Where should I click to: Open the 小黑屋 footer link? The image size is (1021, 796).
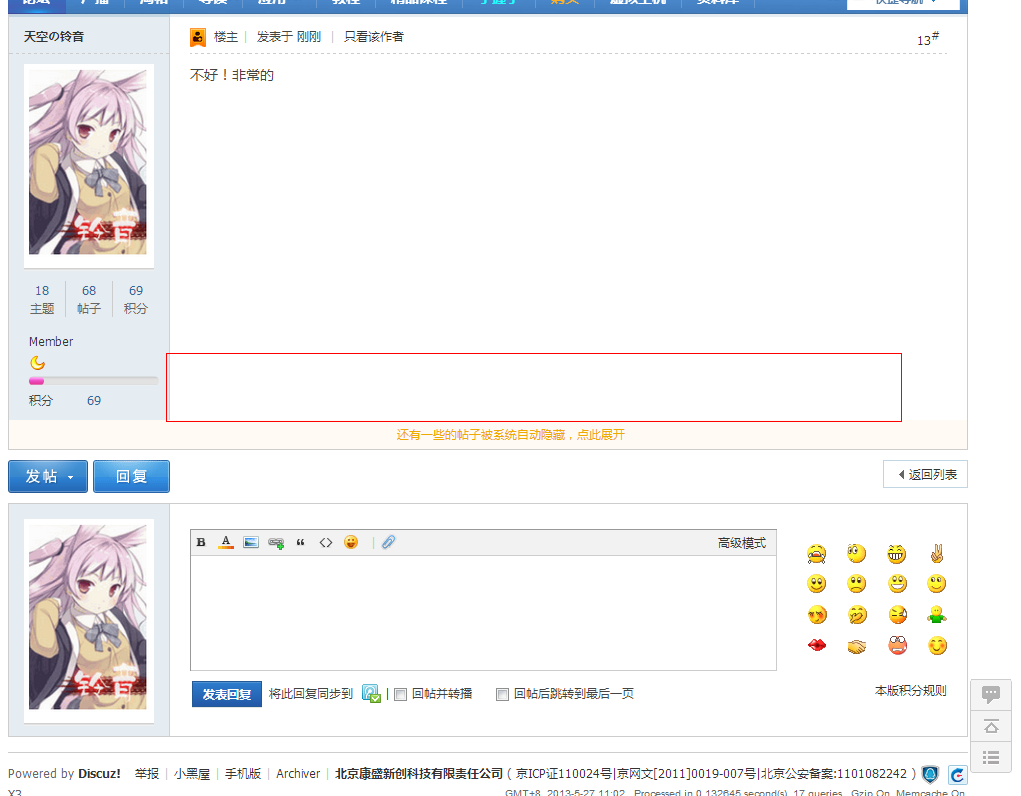[191, 773]
